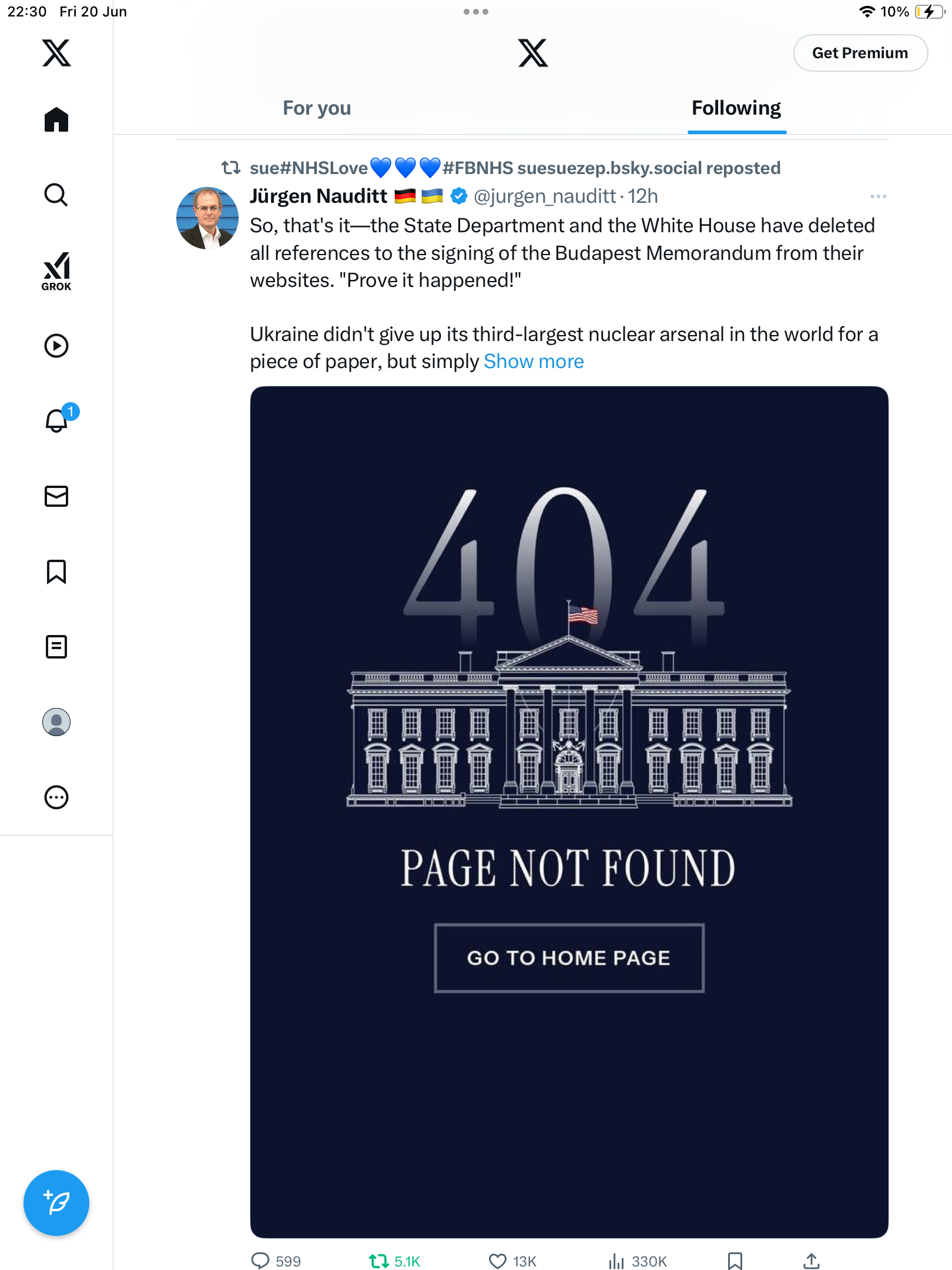Open the Home feed icon in sidebar

point(56,119)
